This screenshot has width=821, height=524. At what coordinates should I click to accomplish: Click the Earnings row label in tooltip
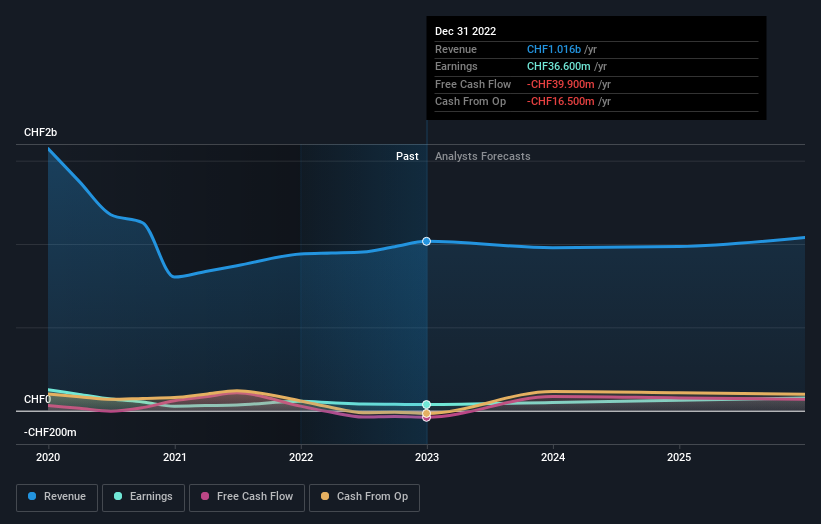pos(456,66)
